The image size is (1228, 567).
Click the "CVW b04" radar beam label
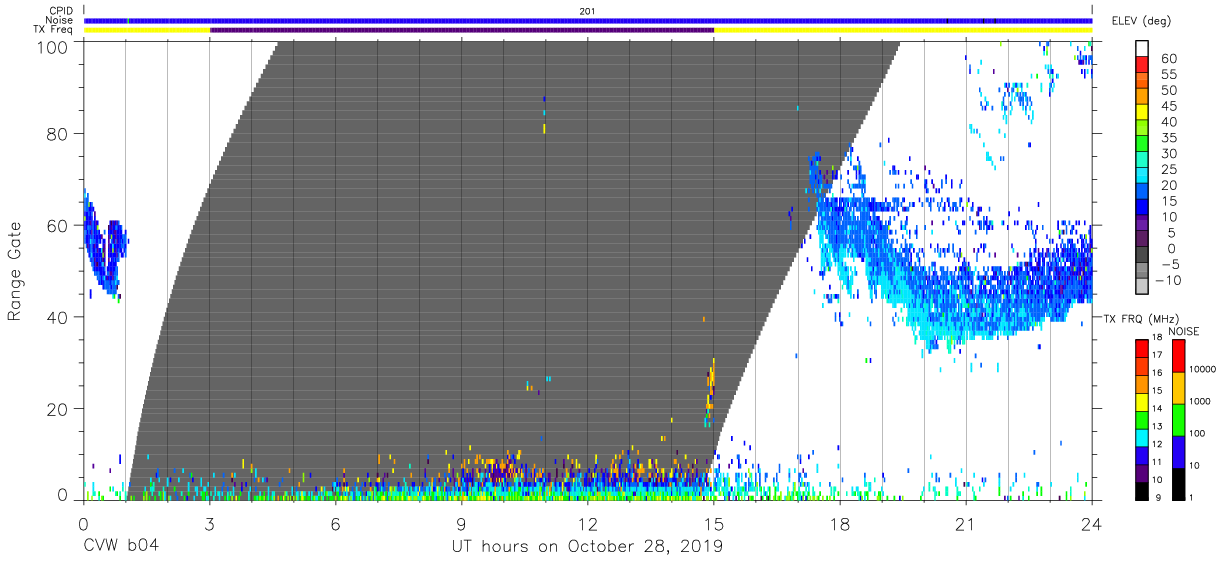pos(122,547)
